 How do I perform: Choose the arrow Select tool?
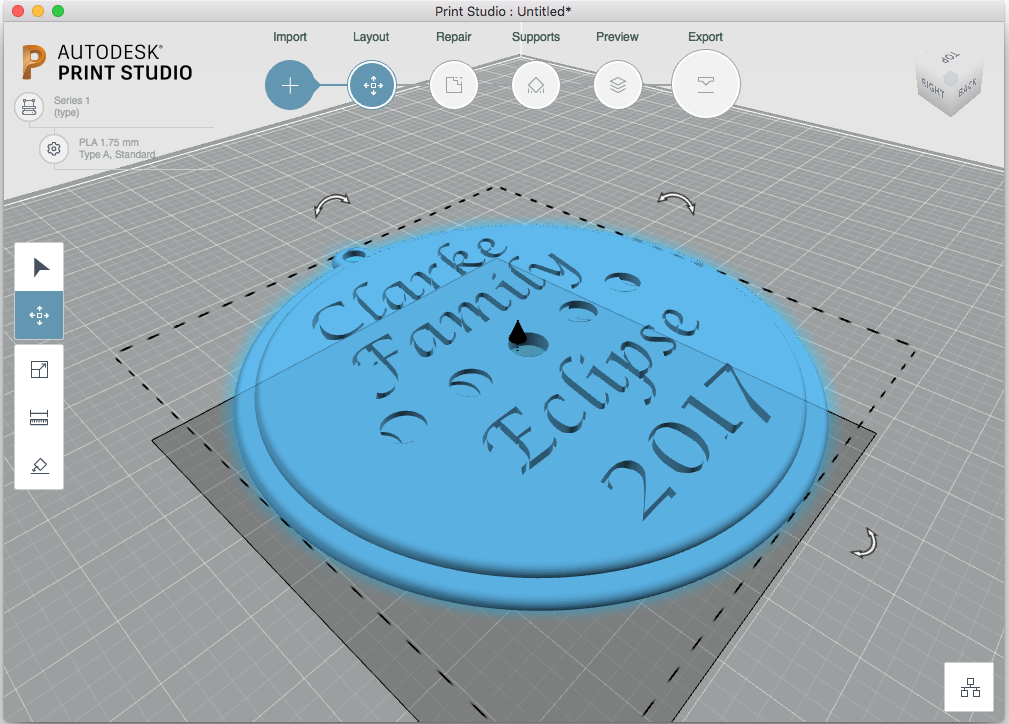[x=39, y=267]
